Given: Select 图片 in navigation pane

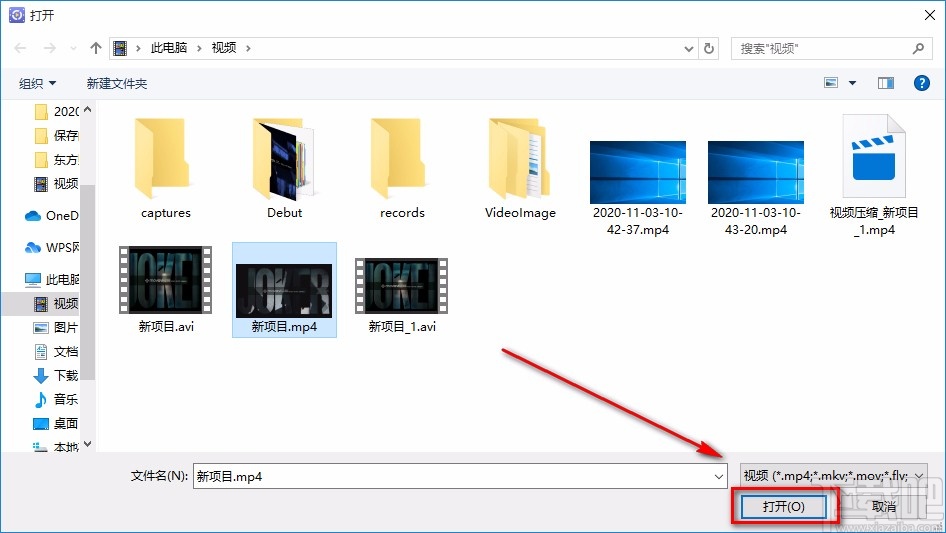Looking at the screenshot, I should pos(57,327).
